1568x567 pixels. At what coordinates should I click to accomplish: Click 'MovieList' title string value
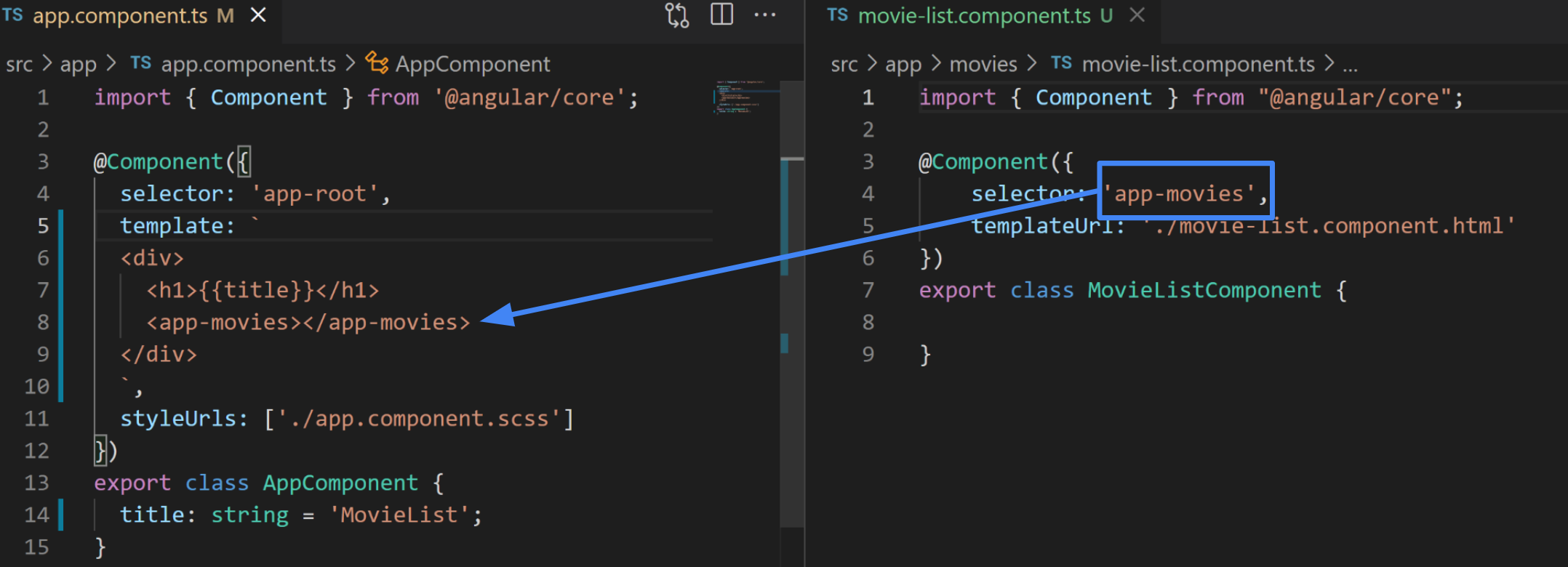click(399, 515)
